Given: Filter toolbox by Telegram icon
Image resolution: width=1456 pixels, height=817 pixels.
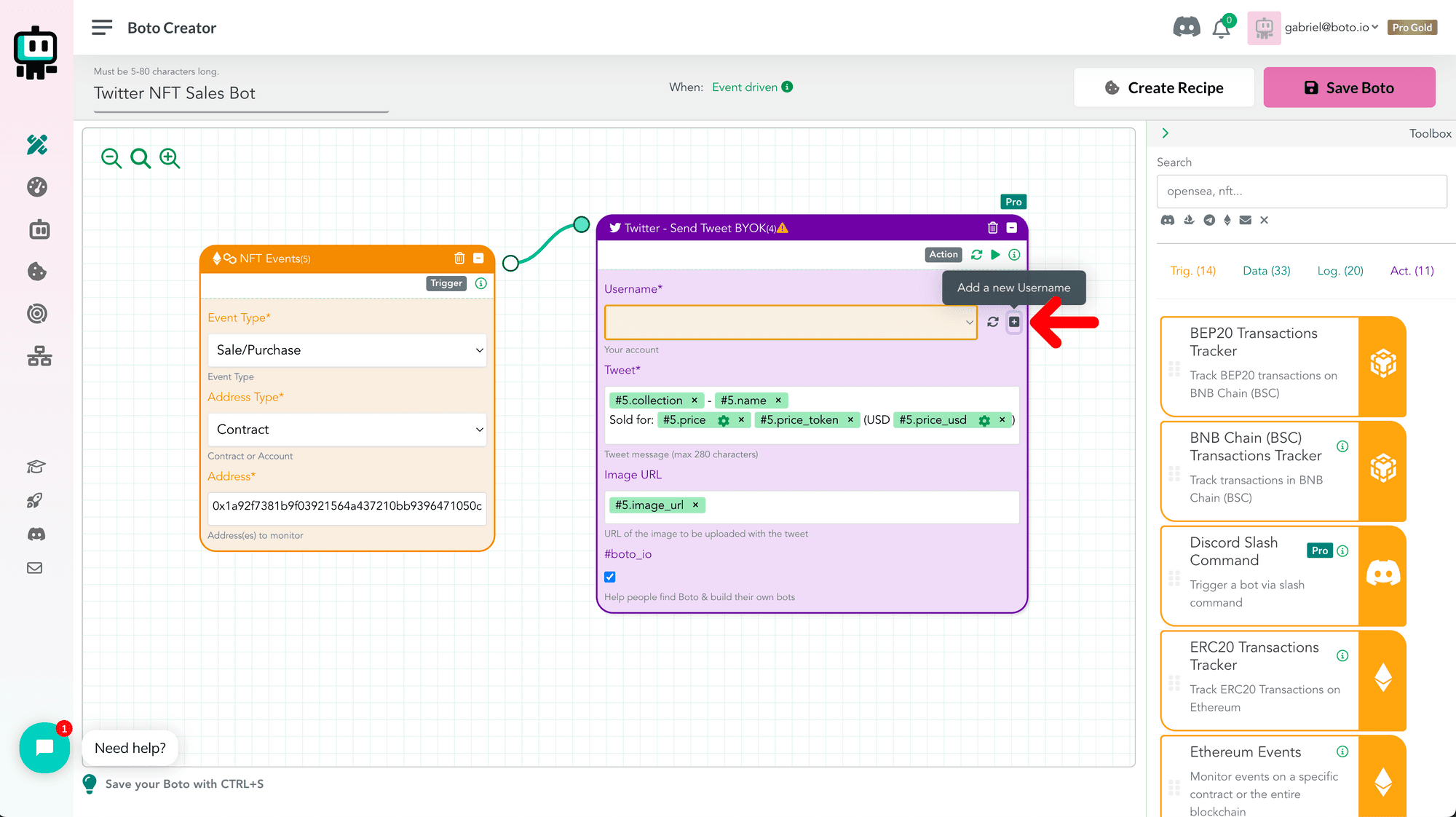Looking at the screenshot, I should pyautogui.click(x=1209, y=220).
